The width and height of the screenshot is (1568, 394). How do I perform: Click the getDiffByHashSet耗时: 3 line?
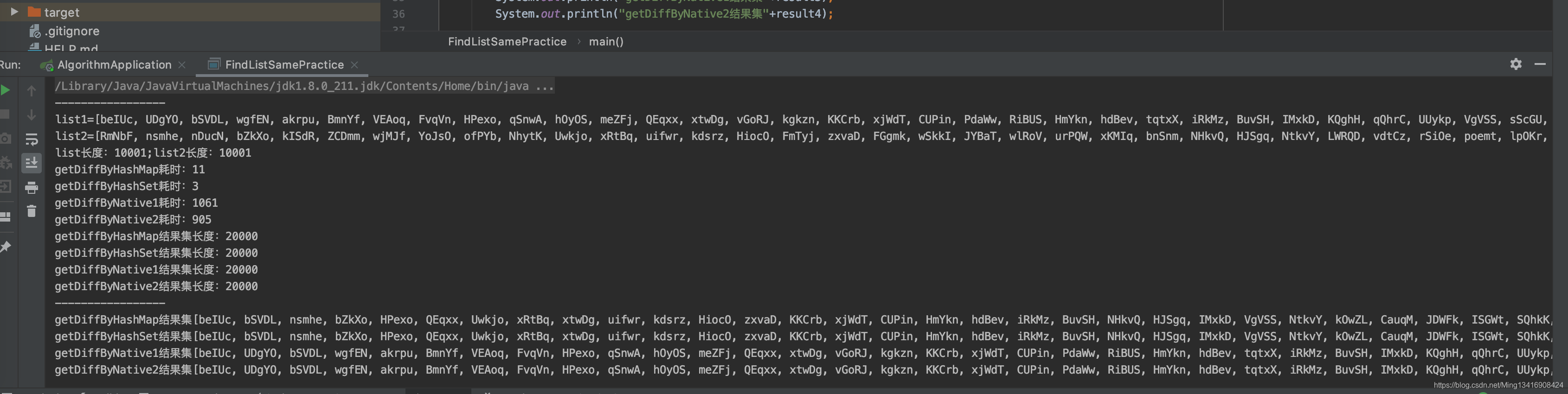[127, 186]
